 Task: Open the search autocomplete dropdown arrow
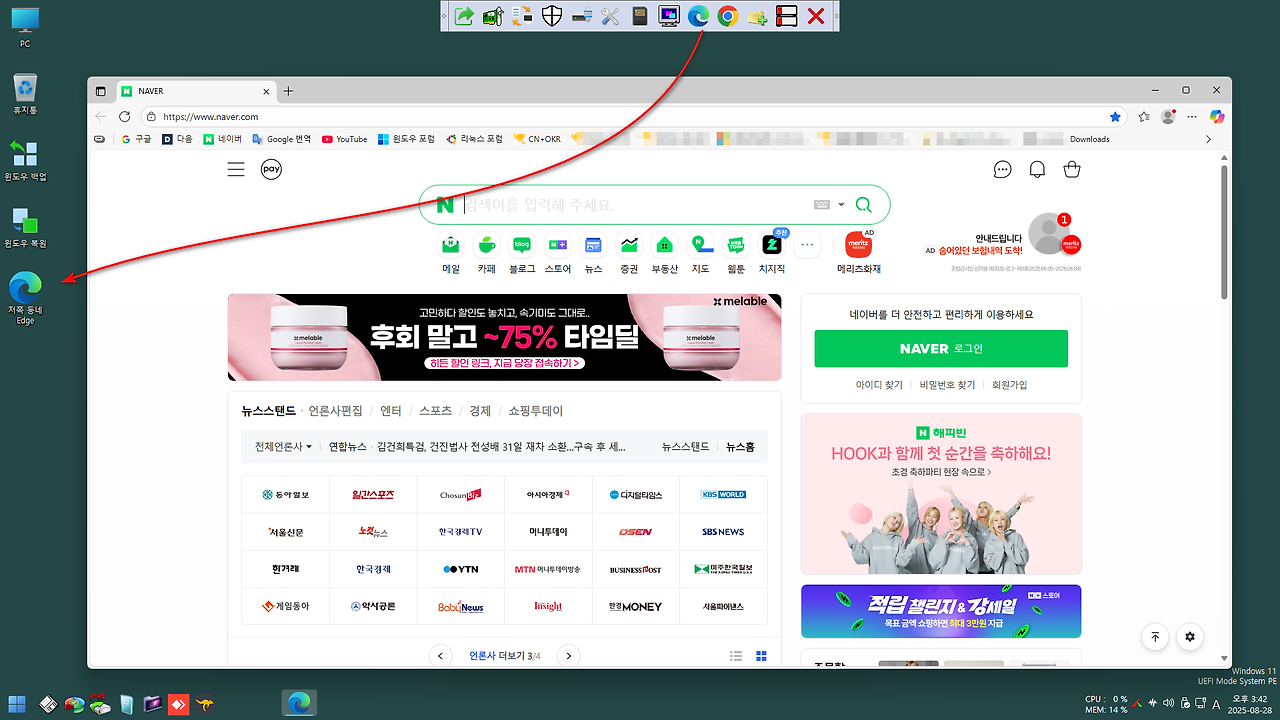click(x=841, y=204)
